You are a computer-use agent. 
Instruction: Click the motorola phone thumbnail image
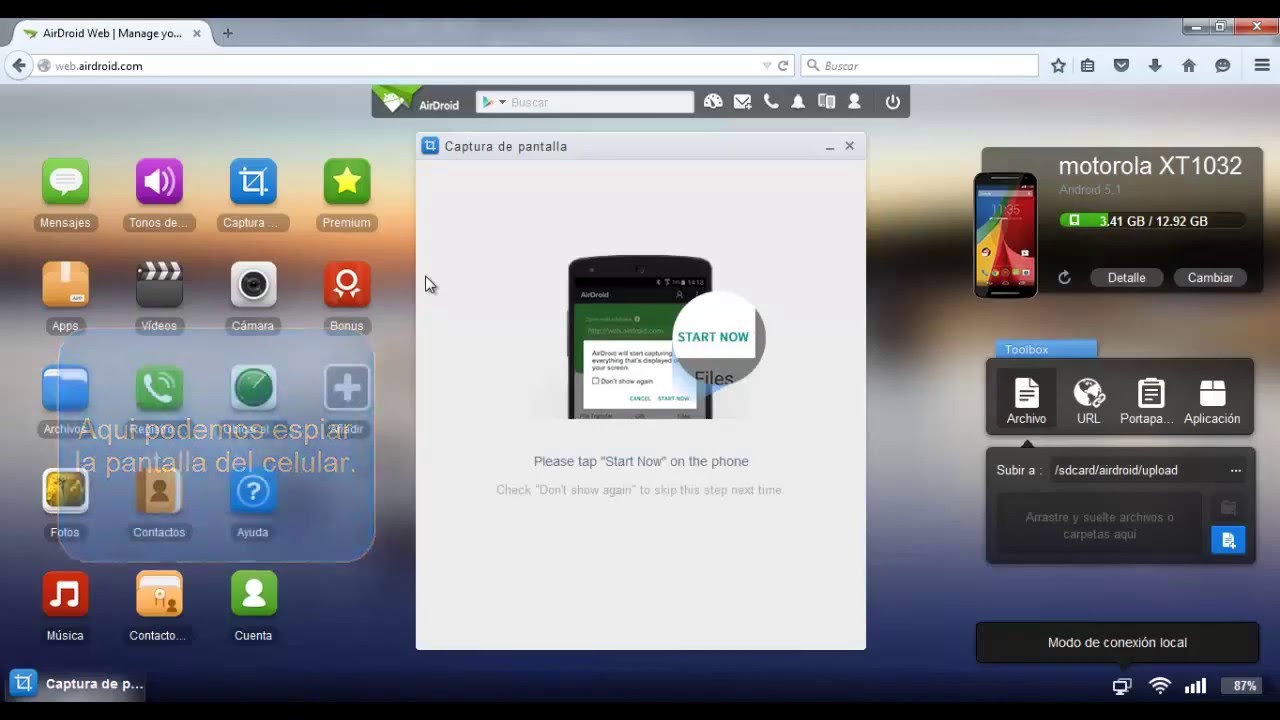click(x=1005, y=235)
